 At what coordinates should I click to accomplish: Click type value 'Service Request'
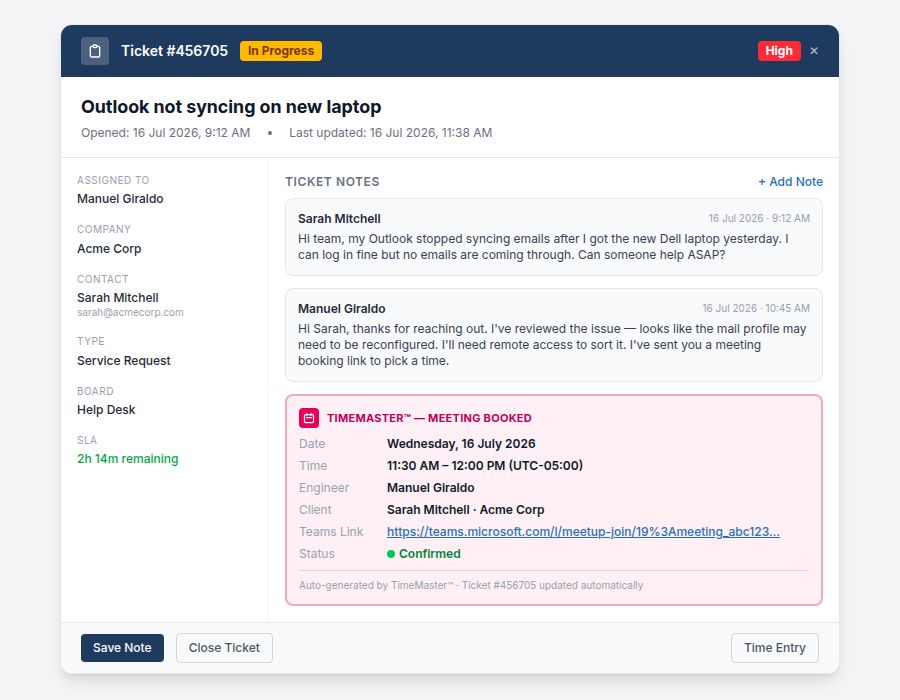[x=123, y=361]
